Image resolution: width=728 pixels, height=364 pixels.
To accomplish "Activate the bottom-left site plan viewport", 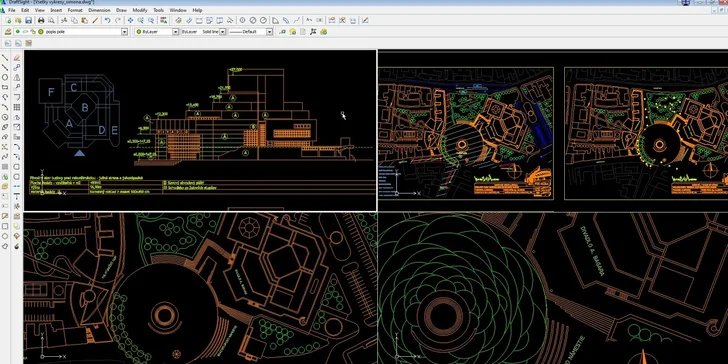I will tap(200, 288).
